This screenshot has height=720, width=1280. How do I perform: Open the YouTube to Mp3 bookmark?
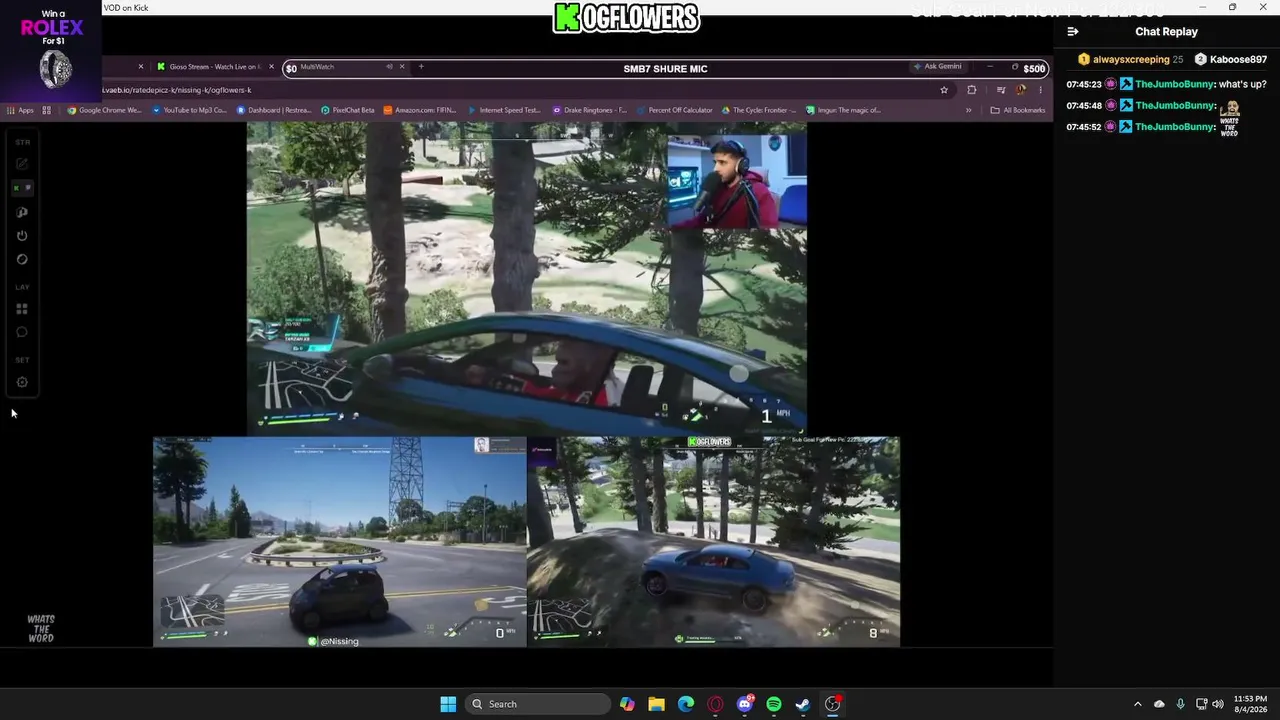[x=189, y=110]
